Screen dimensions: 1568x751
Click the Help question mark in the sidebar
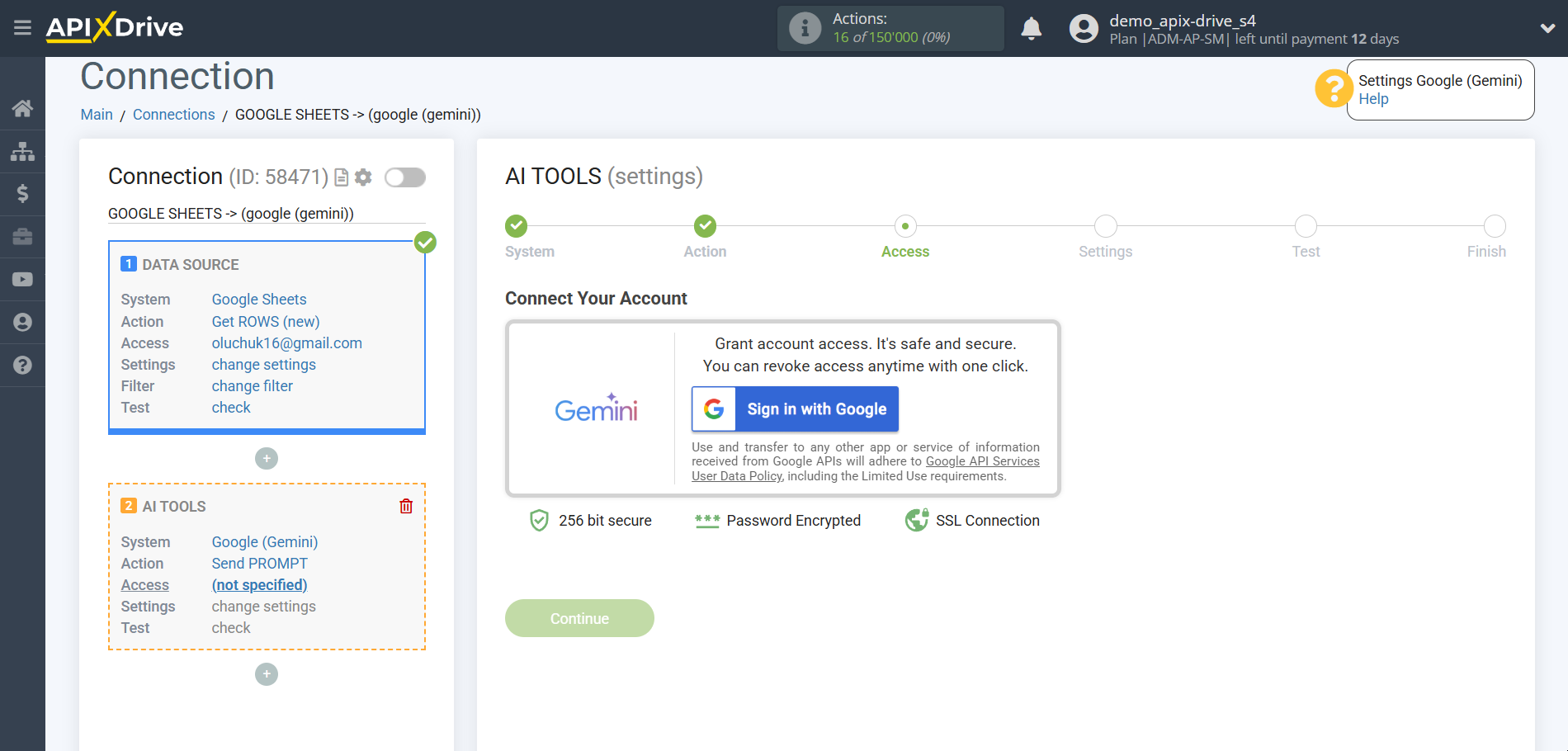(22, 365)
